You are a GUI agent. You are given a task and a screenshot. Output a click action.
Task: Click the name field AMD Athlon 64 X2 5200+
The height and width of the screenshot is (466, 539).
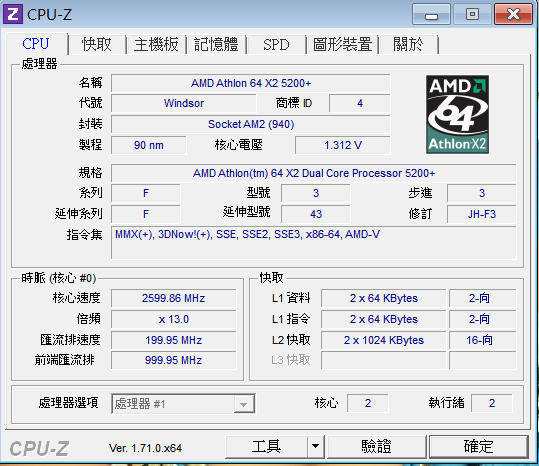[251, 84]
